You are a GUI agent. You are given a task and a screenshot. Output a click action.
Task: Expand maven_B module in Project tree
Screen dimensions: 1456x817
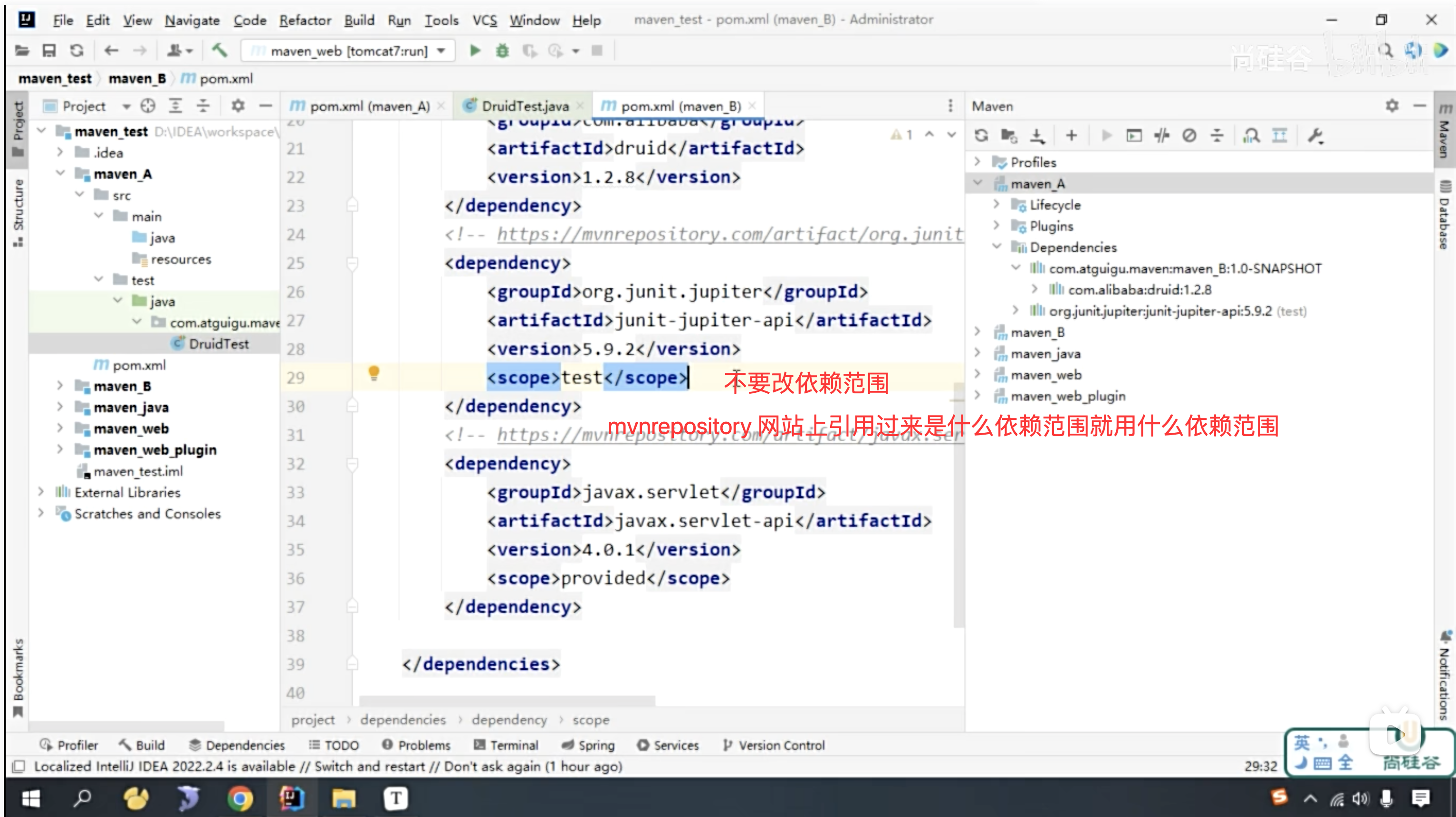click(x=60, y=387)
